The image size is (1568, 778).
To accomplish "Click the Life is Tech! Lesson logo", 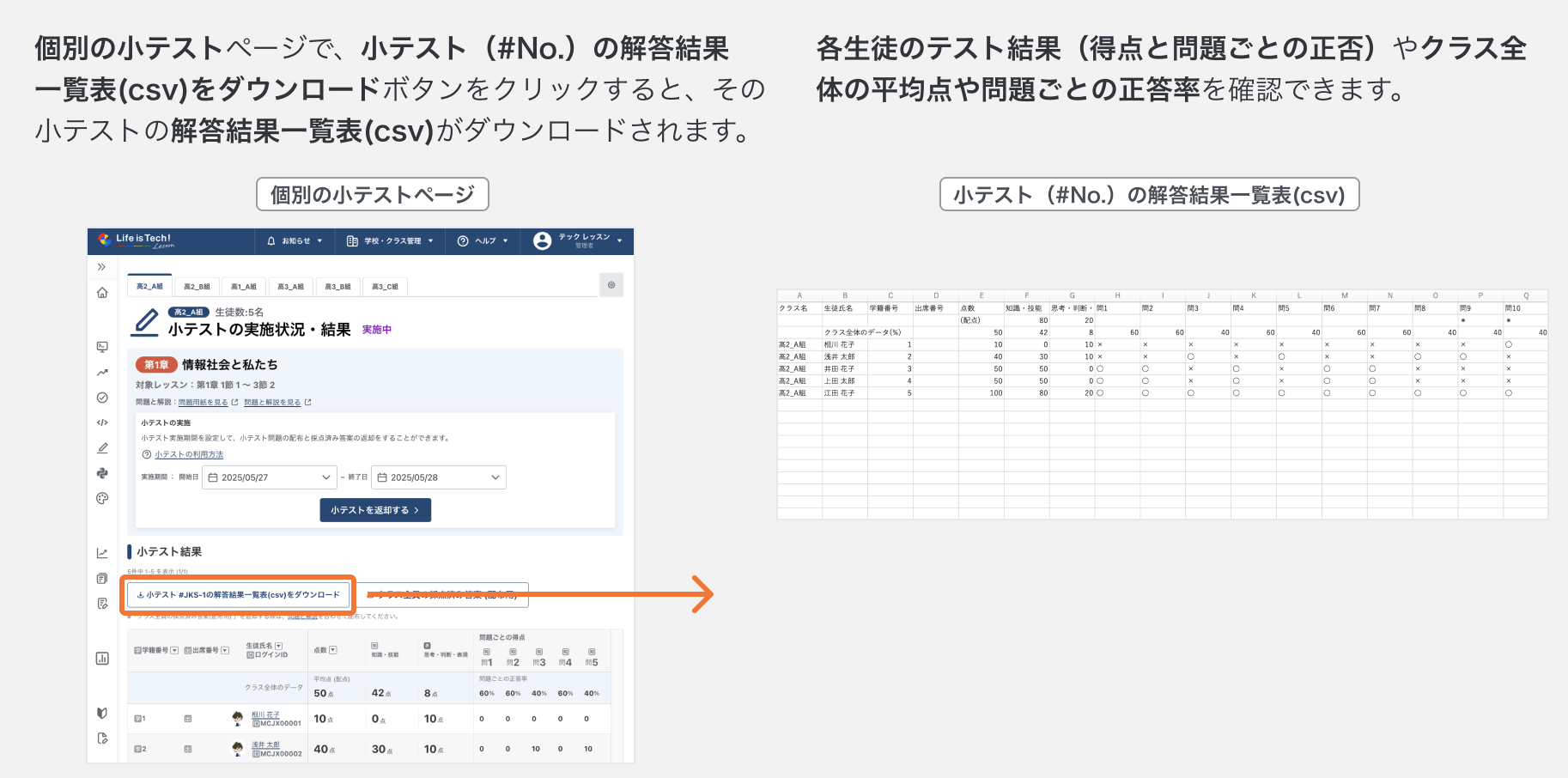I will pyautogui.click(x=136, y=240).
